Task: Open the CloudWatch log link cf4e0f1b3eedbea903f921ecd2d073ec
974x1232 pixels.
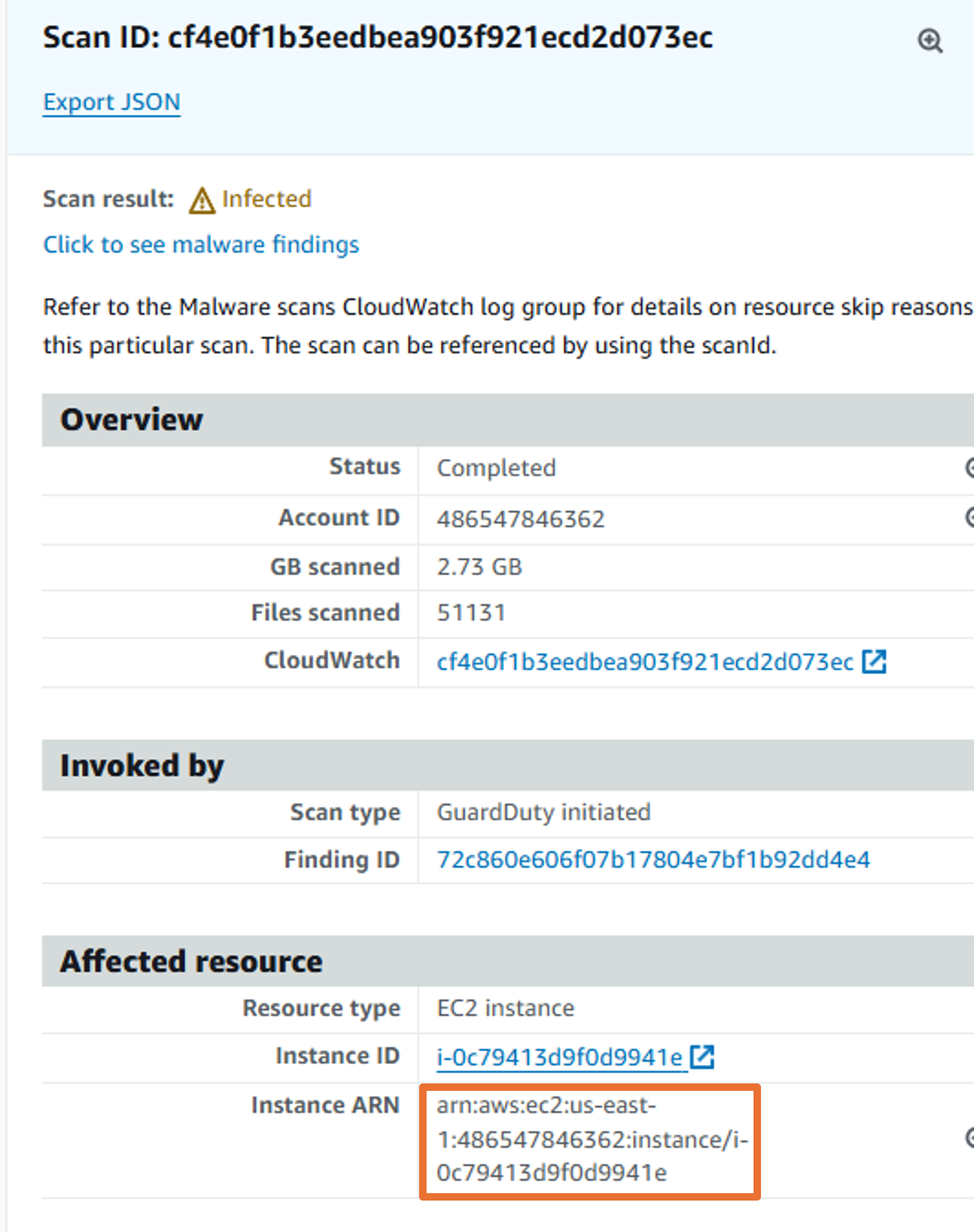Action: tap(645, 662)
